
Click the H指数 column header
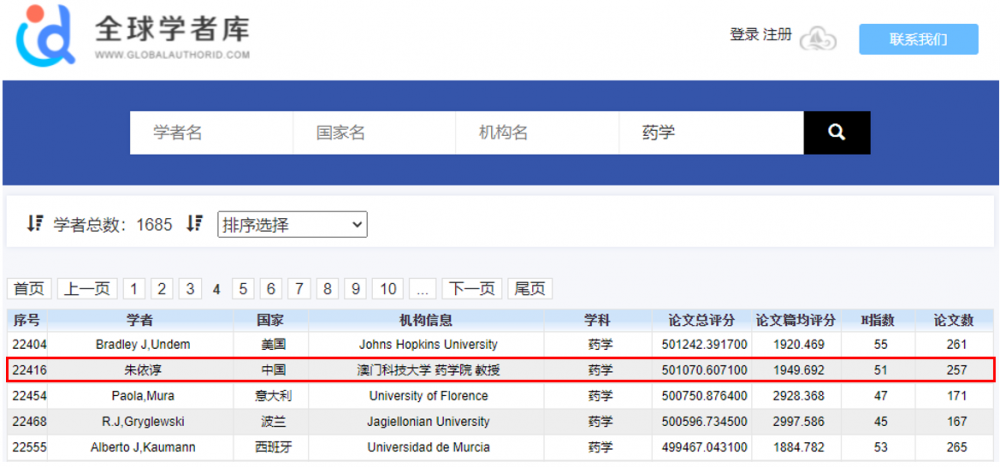(x=877, y=320)
